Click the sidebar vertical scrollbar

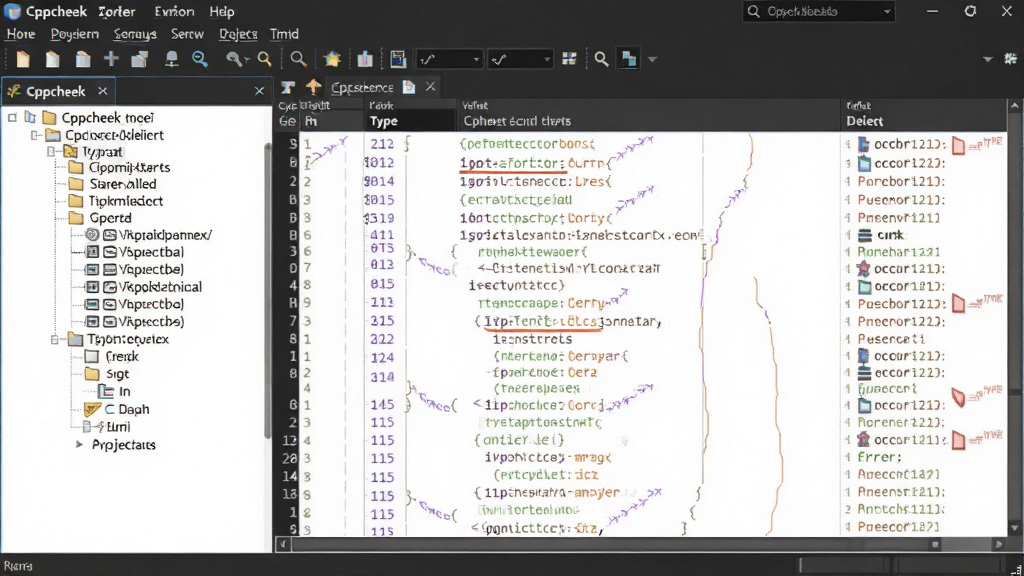267,291
